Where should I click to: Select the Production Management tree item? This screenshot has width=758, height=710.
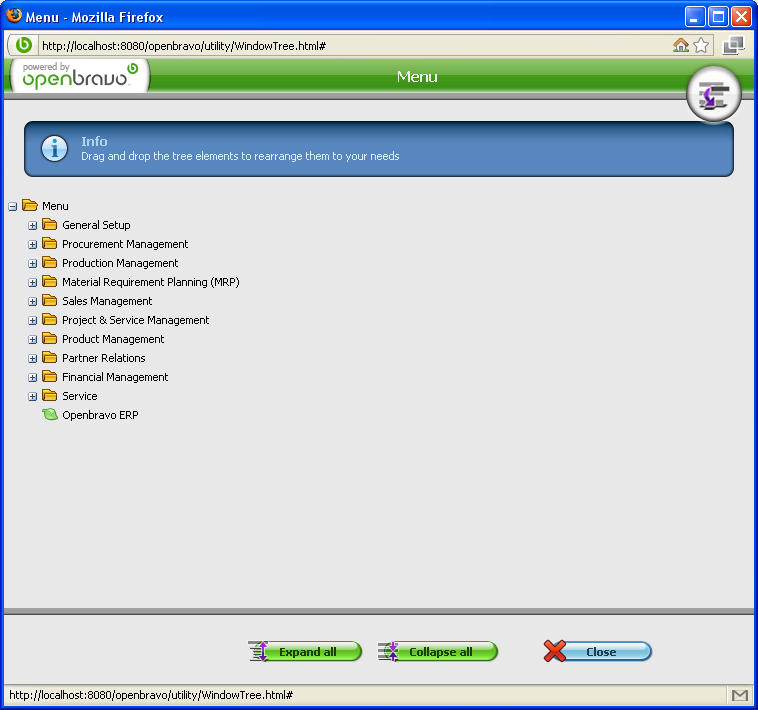[x=120, y=263]
